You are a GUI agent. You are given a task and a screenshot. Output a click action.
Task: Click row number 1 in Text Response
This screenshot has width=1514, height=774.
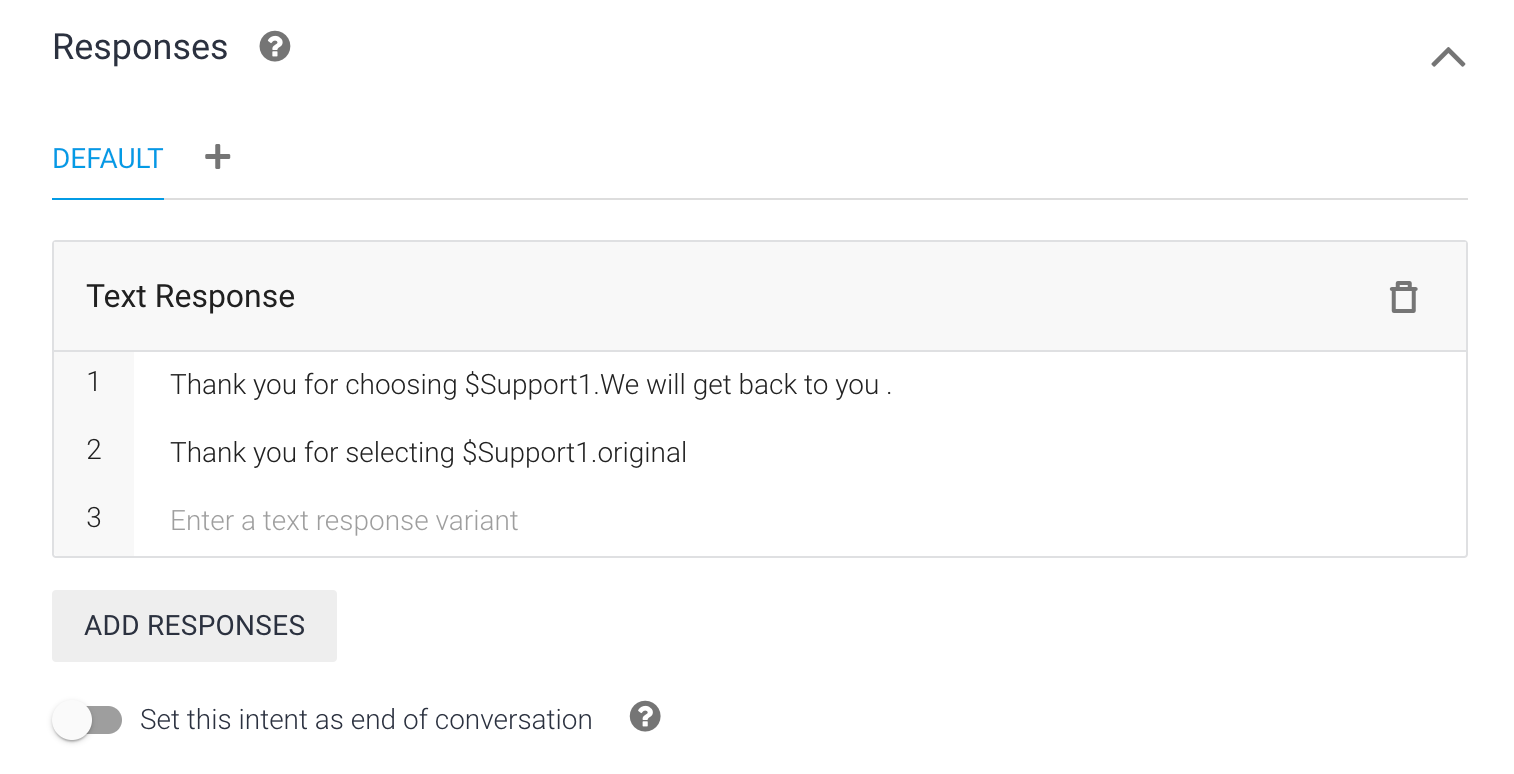[x=94, y=382]
